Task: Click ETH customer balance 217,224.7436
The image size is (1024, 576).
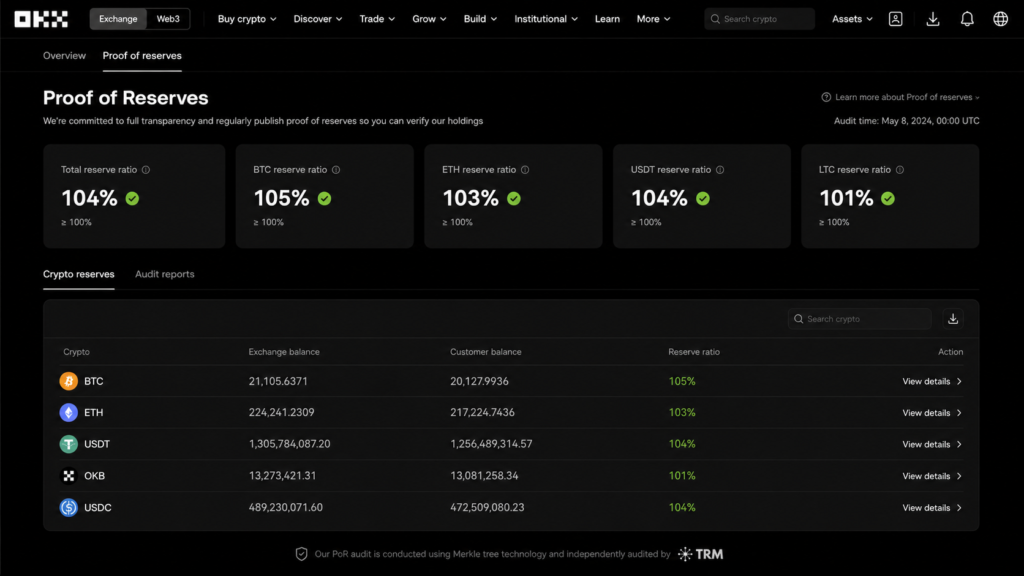Action: (x=482, y=413)
